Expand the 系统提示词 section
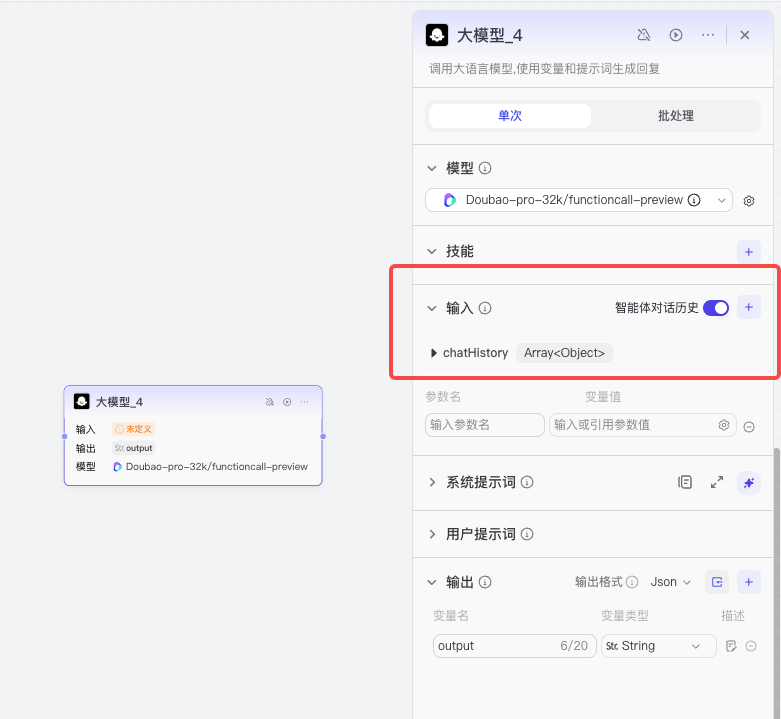Image resolution: width=781 pixels, height=719 pixels. coord(432,482)
